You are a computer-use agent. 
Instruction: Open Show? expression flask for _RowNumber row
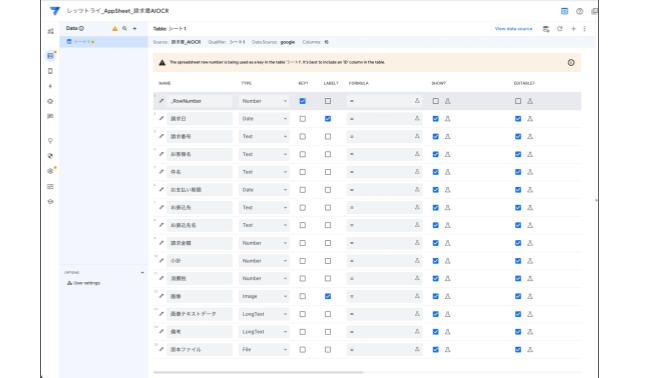point(447,101)
